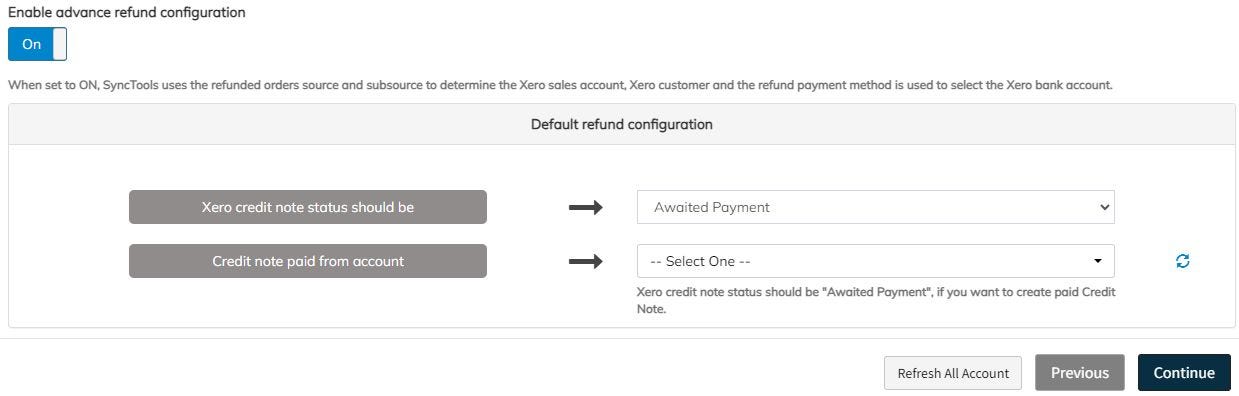The width and height of the screenshot is (1239, 396).
Task: Click the "Credit note paid from account" label
Action: click(308, 261)
